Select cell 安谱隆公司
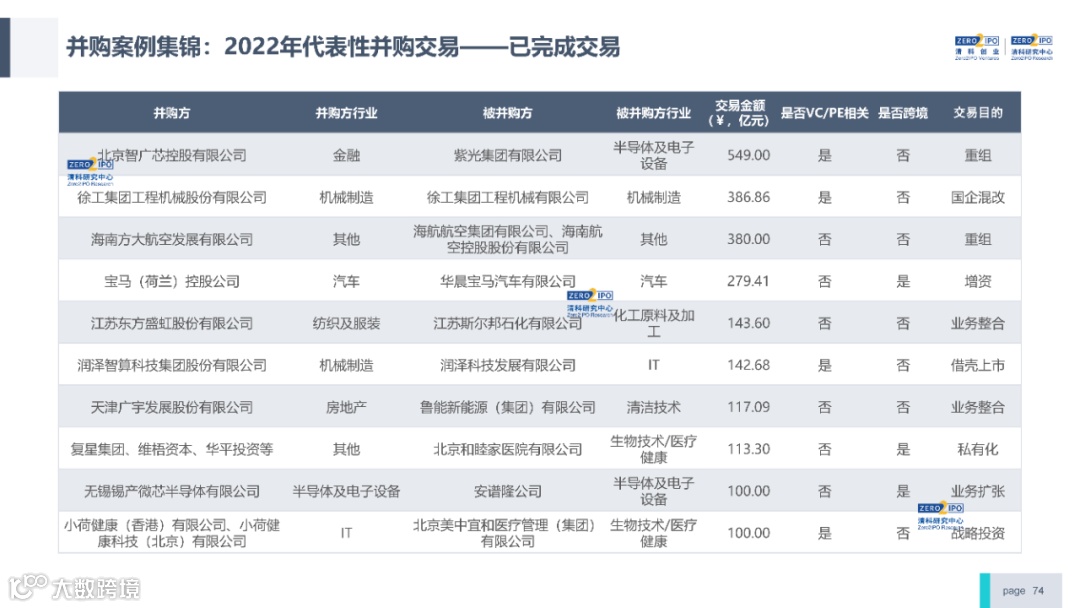This screenshot has width=1080, height=608. (x=508, y=491)
